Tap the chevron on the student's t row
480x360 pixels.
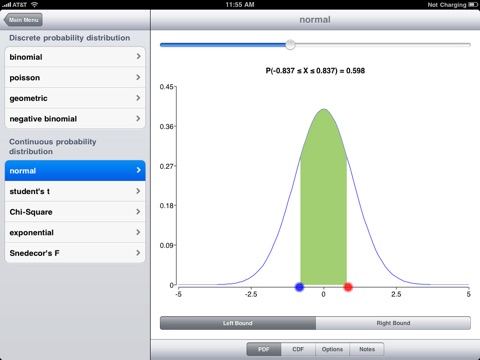pyautogui.click(x=138, y=191)
